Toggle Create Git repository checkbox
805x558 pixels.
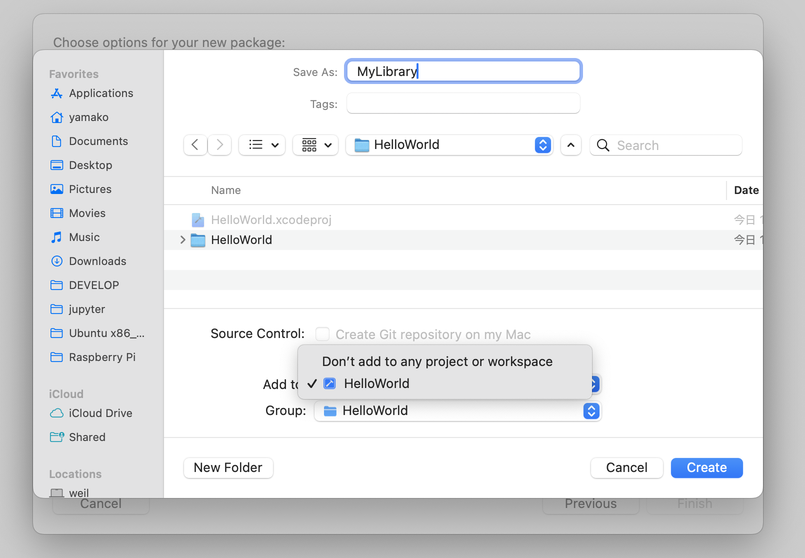322,334
